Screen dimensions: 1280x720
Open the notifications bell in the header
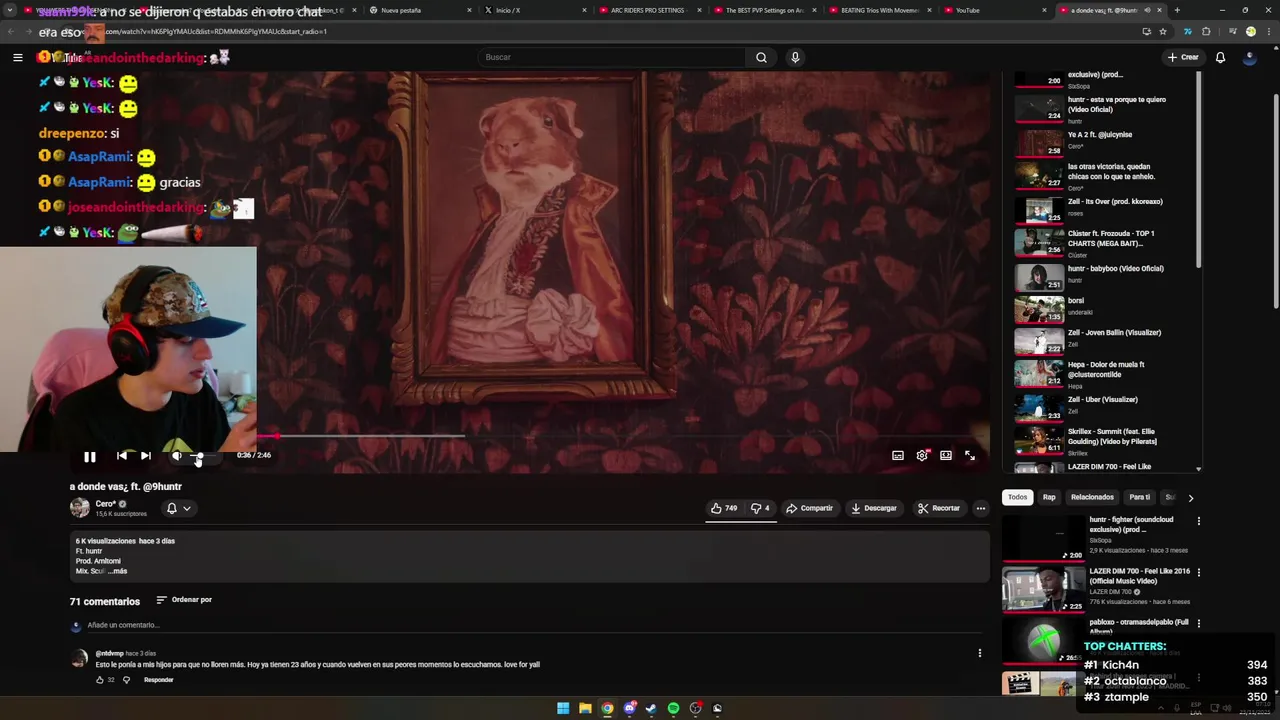point(1220,57)
